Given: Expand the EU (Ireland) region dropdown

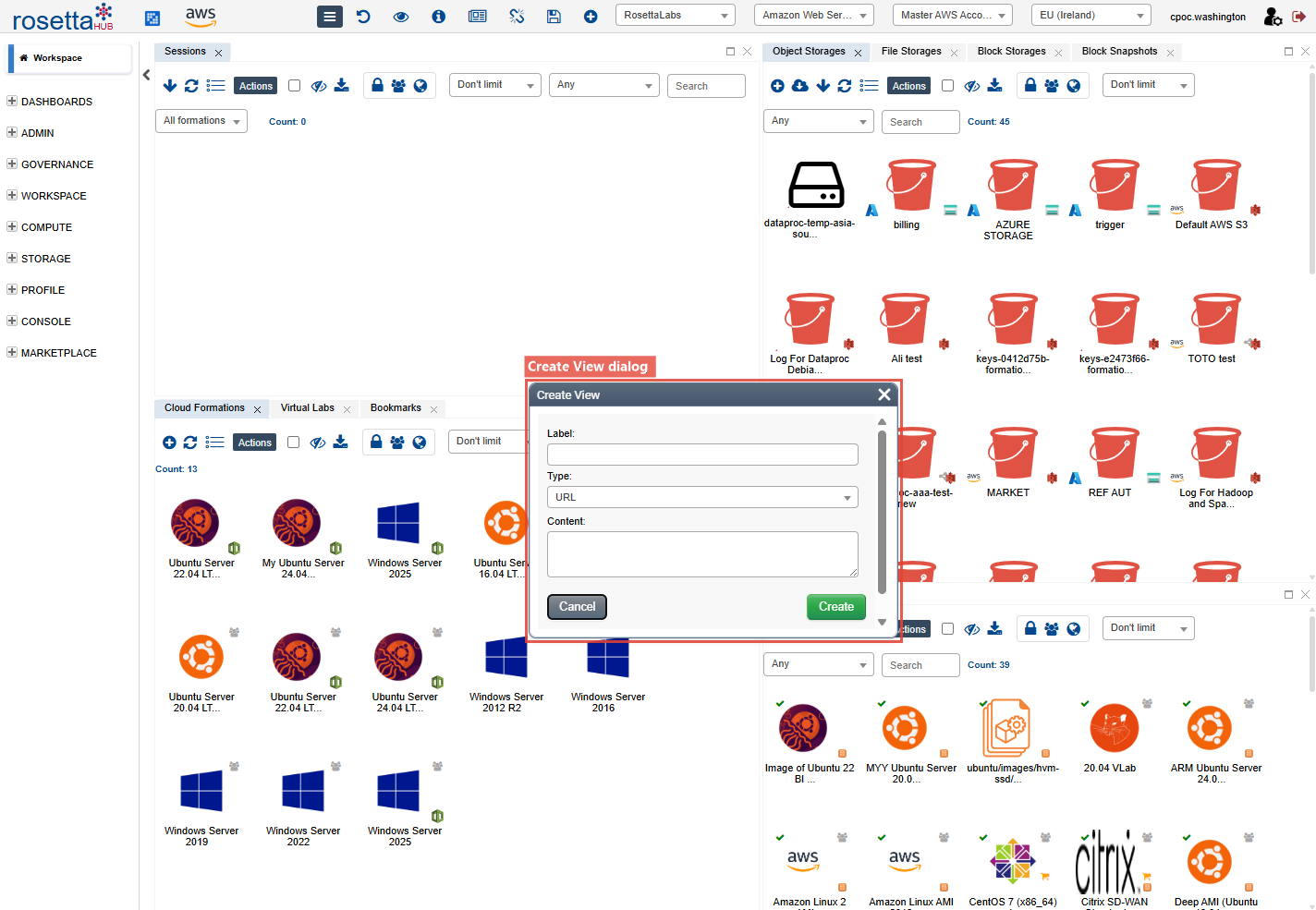Looking at the screenshot, I should (x=1091, y=16).
